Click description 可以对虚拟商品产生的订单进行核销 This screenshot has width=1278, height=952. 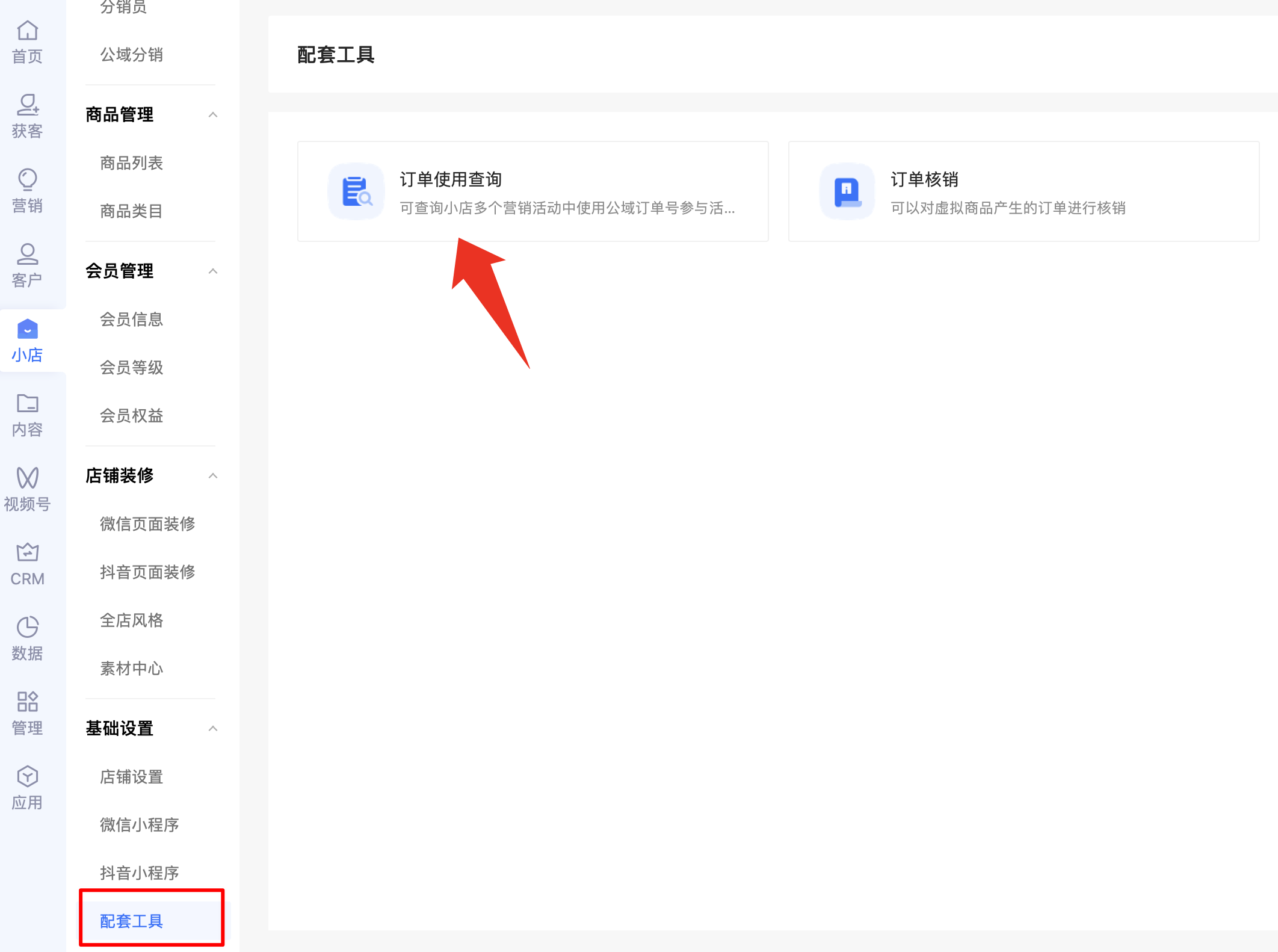coord(1008,208)
